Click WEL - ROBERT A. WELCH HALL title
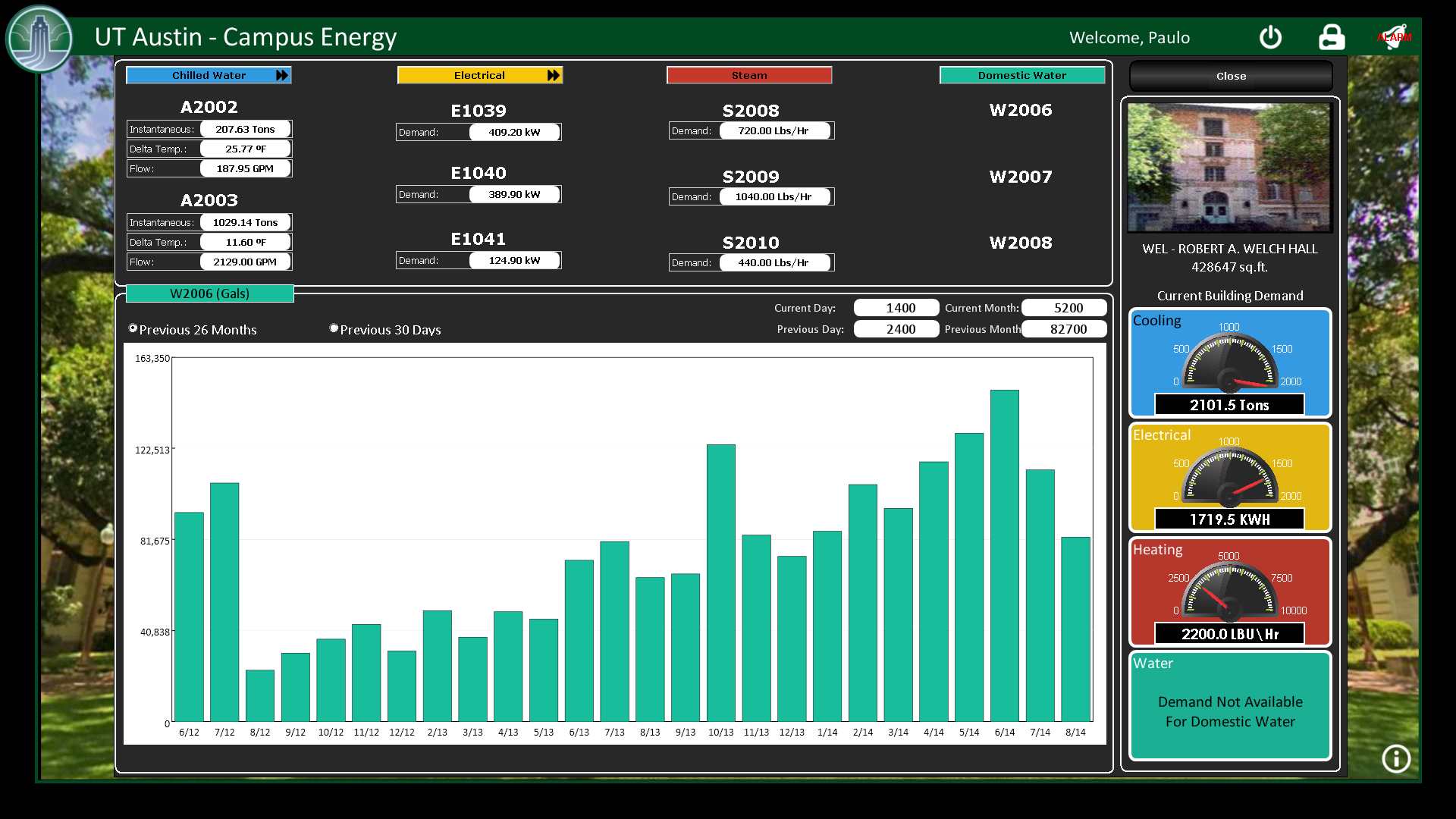The height and width of the screenshot is (819, 1456). 1230,249
